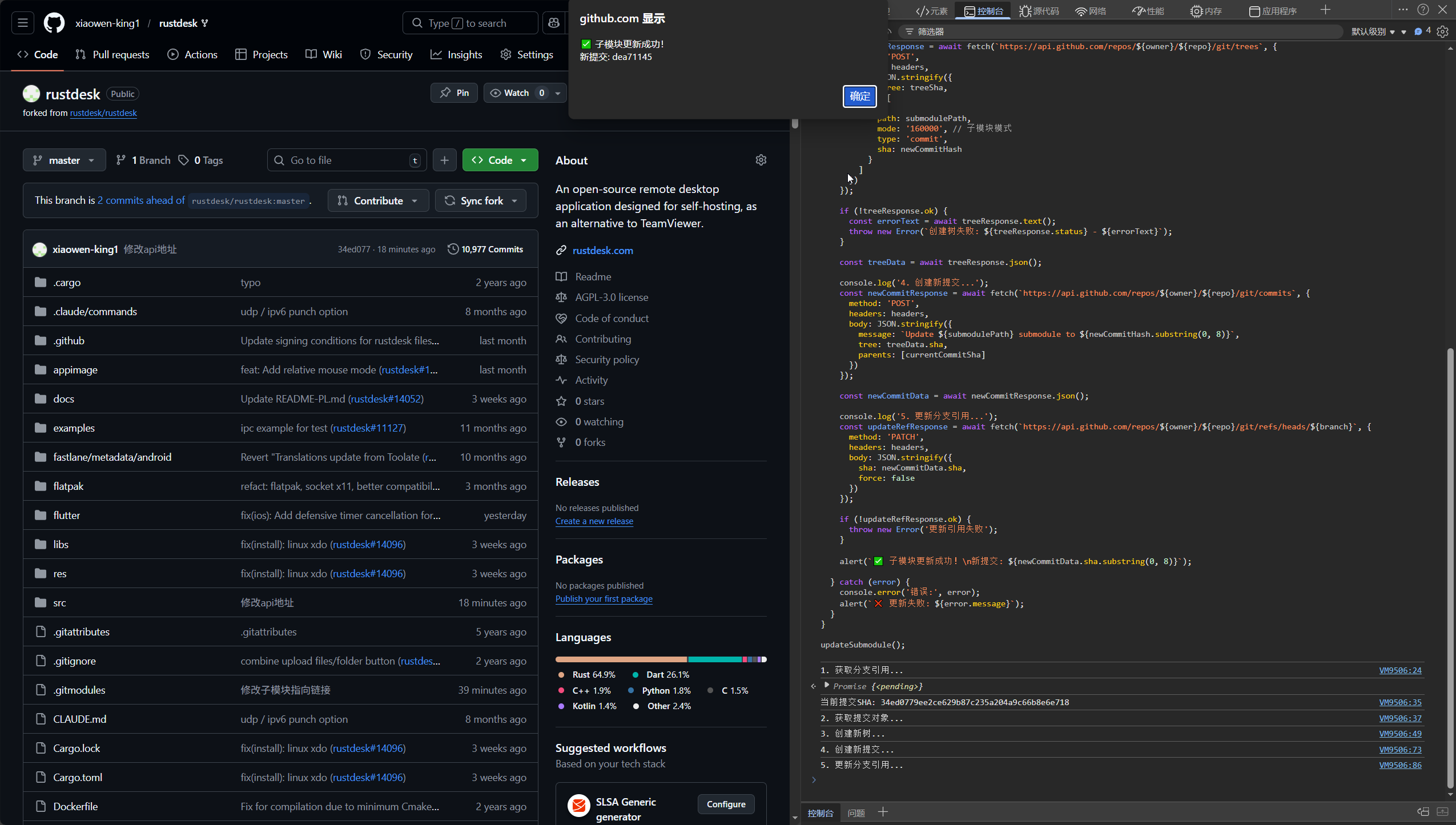
Task: Click 确定 in the alert dialog
Action: [859, 96]
